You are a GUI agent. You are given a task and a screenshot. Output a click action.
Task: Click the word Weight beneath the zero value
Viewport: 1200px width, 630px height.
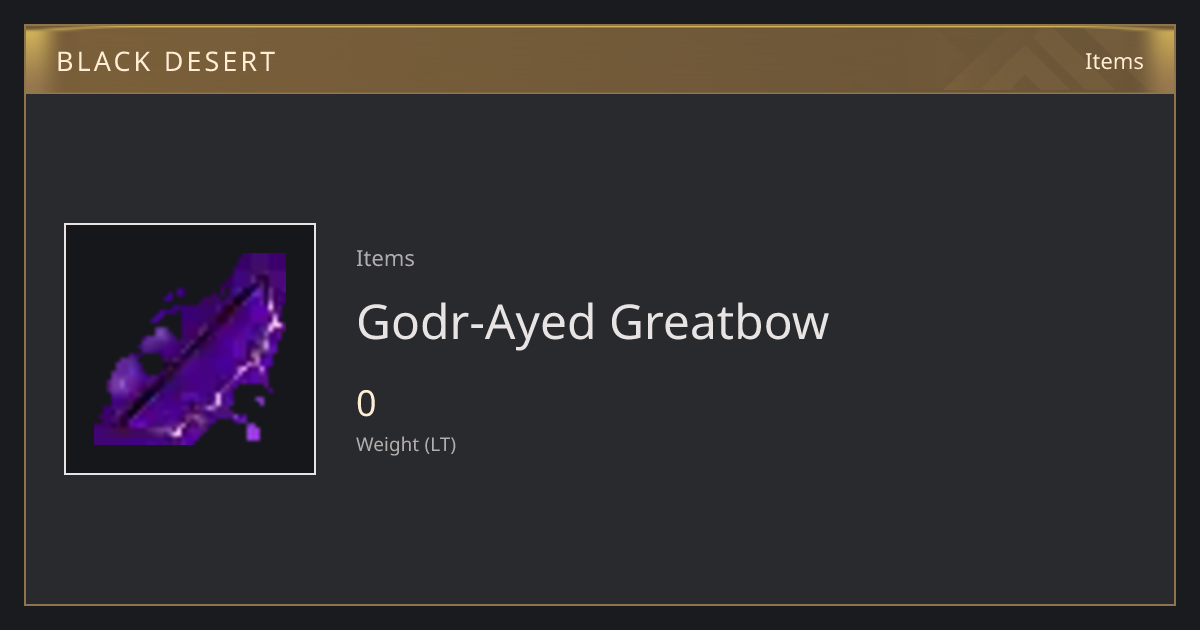click(388, 444)
